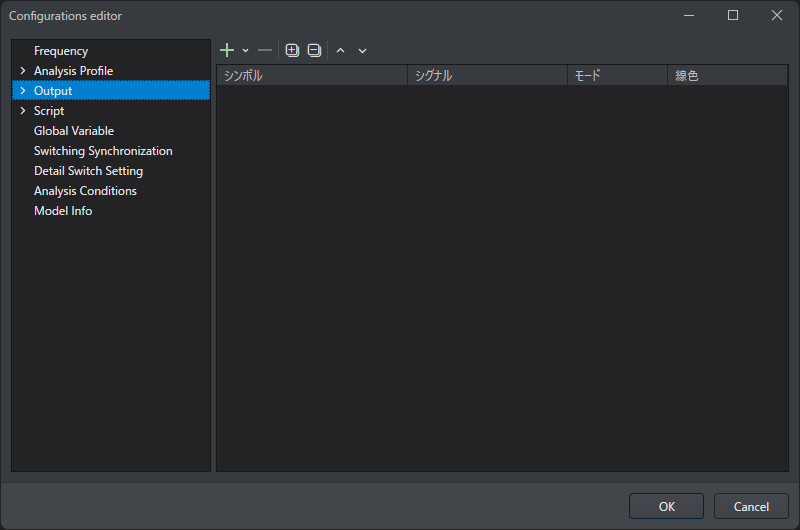Select Model Info item

pyautogui.click(x=63, y=211)
